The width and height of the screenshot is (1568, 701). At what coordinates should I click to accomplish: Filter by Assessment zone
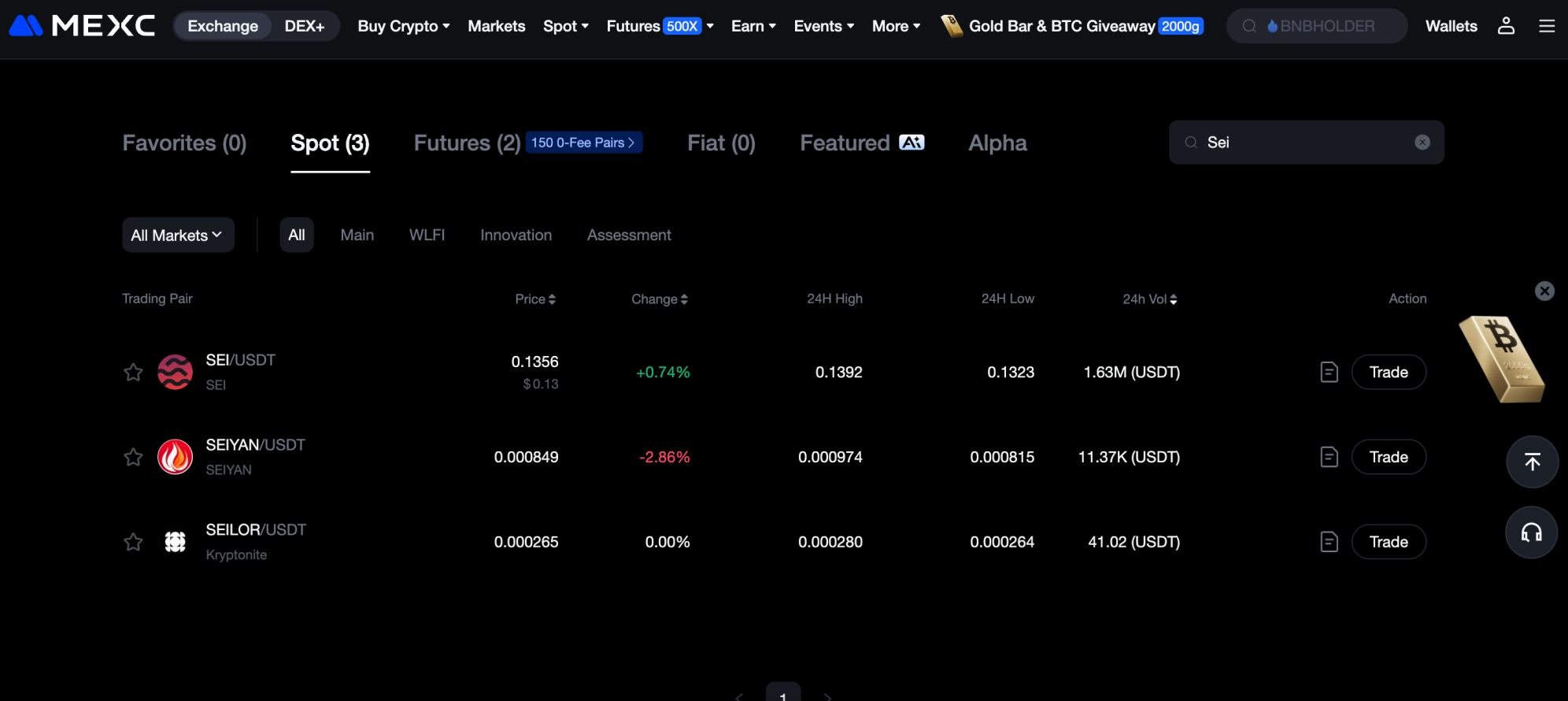point(629,235)
